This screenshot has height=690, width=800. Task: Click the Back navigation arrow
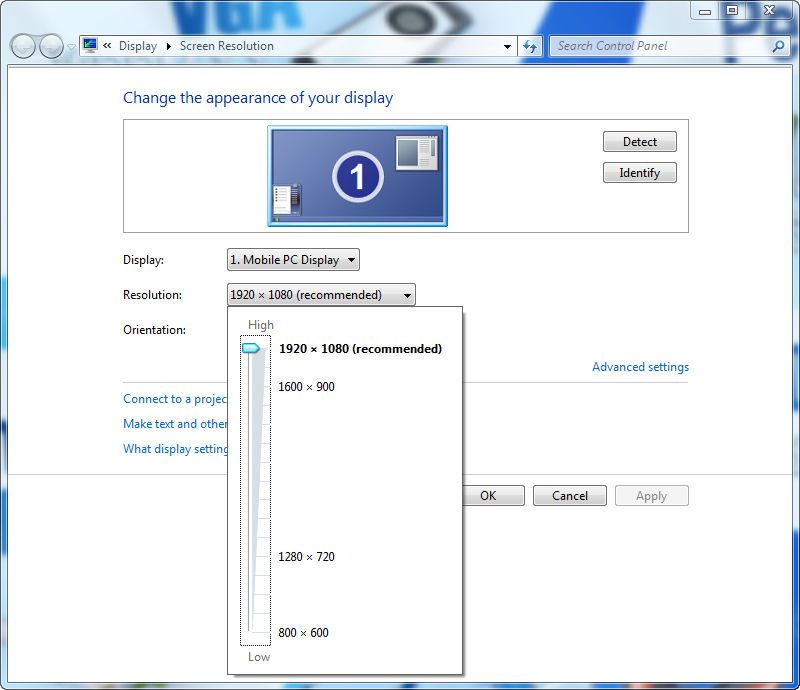click(24, 46)
